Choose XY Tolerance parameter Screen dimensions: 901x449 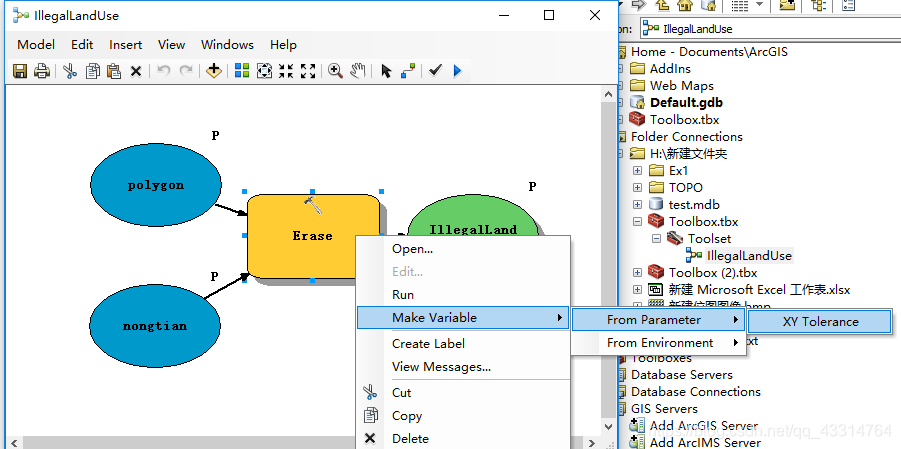820,321
